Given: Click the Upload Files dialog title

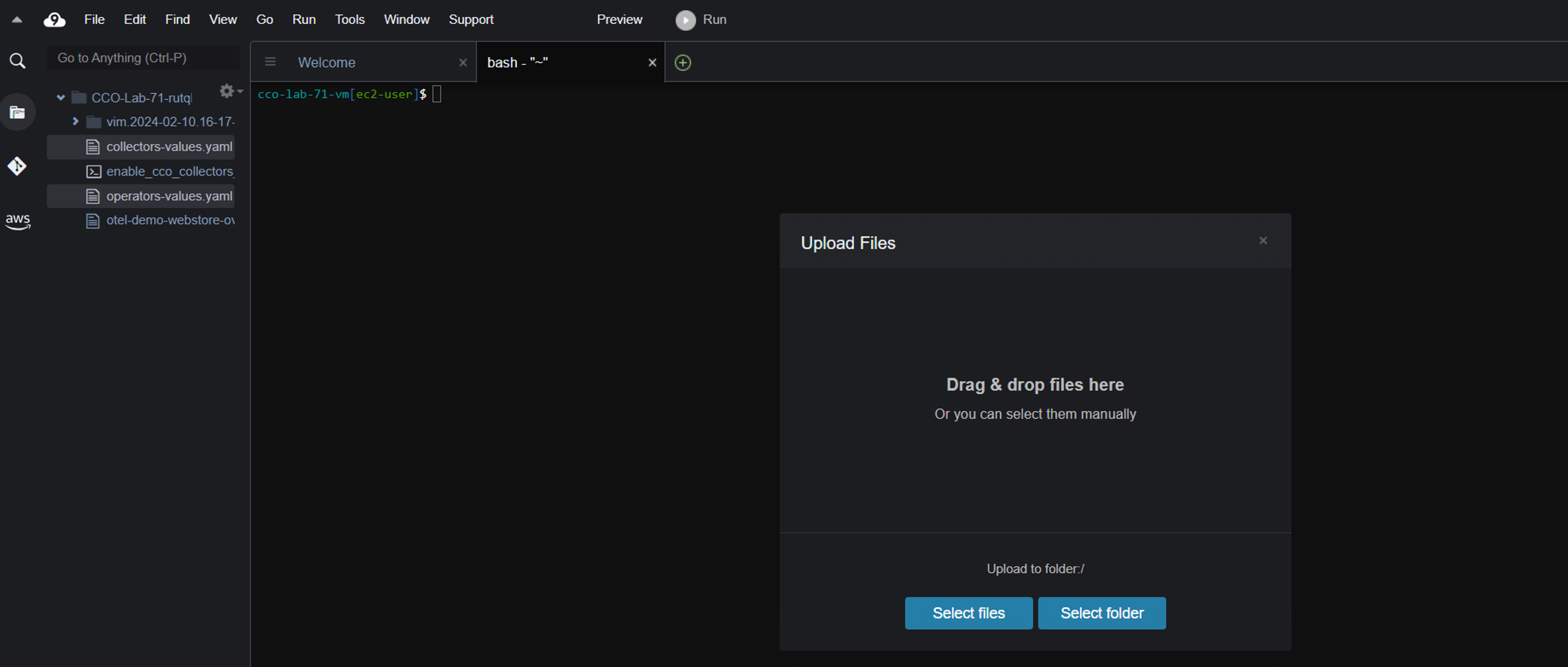Looking at the screenshot, I should pyautogui.click(x=848, y=243).
